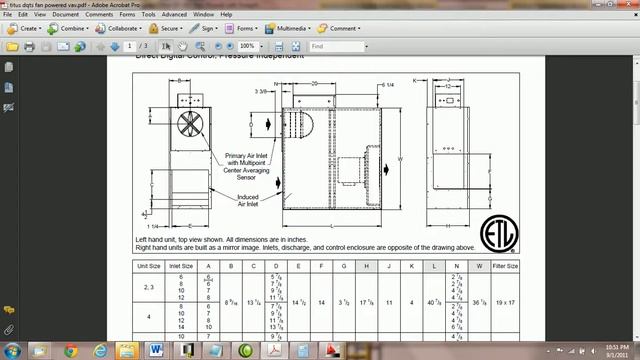Click the fit one full page icon
Viewport: 640px width, 360px height.
coord(296,47)
